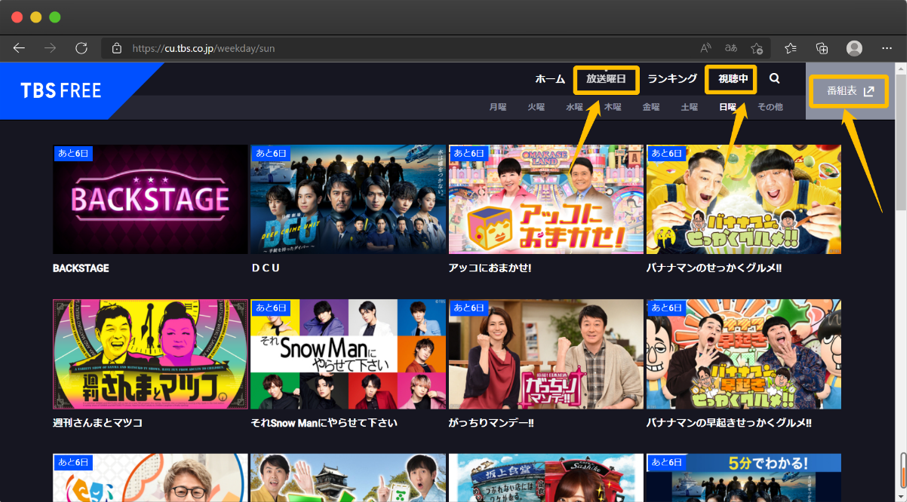The height and width of the screenshot is (502, 907).
Task: Click the BACKSTAGE title text
Action: (x=81, y=268)
